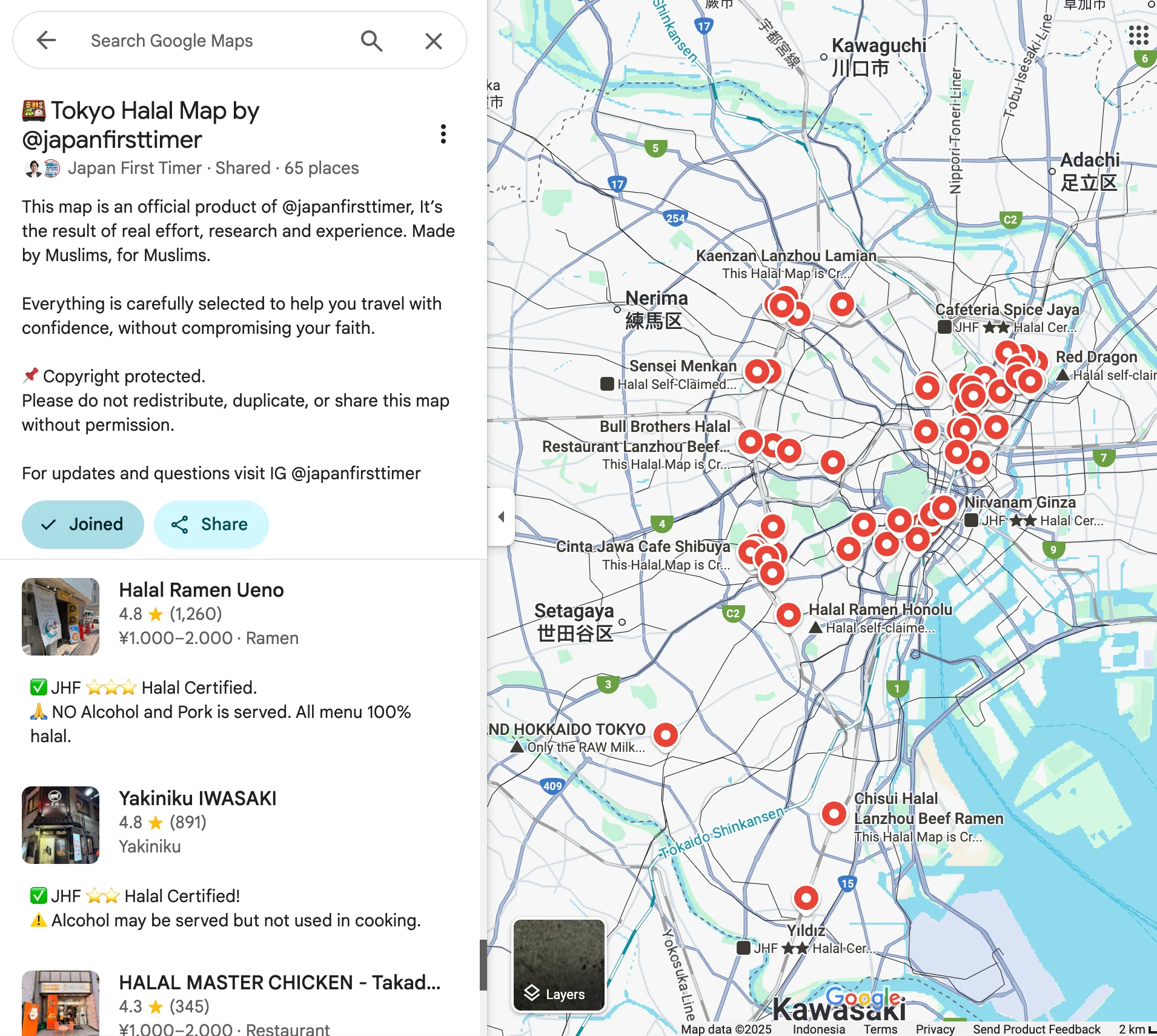Image resolution: width=1157 pixels, height=1036 pixels.
Task: Click the Share button
Action: [211, 524]
